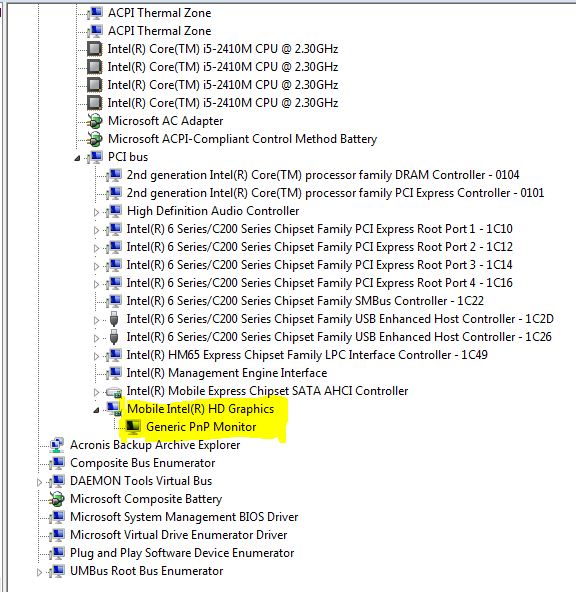
Task: Select Plug and Play Software Device Enumerator
Action: coord(182,553)
